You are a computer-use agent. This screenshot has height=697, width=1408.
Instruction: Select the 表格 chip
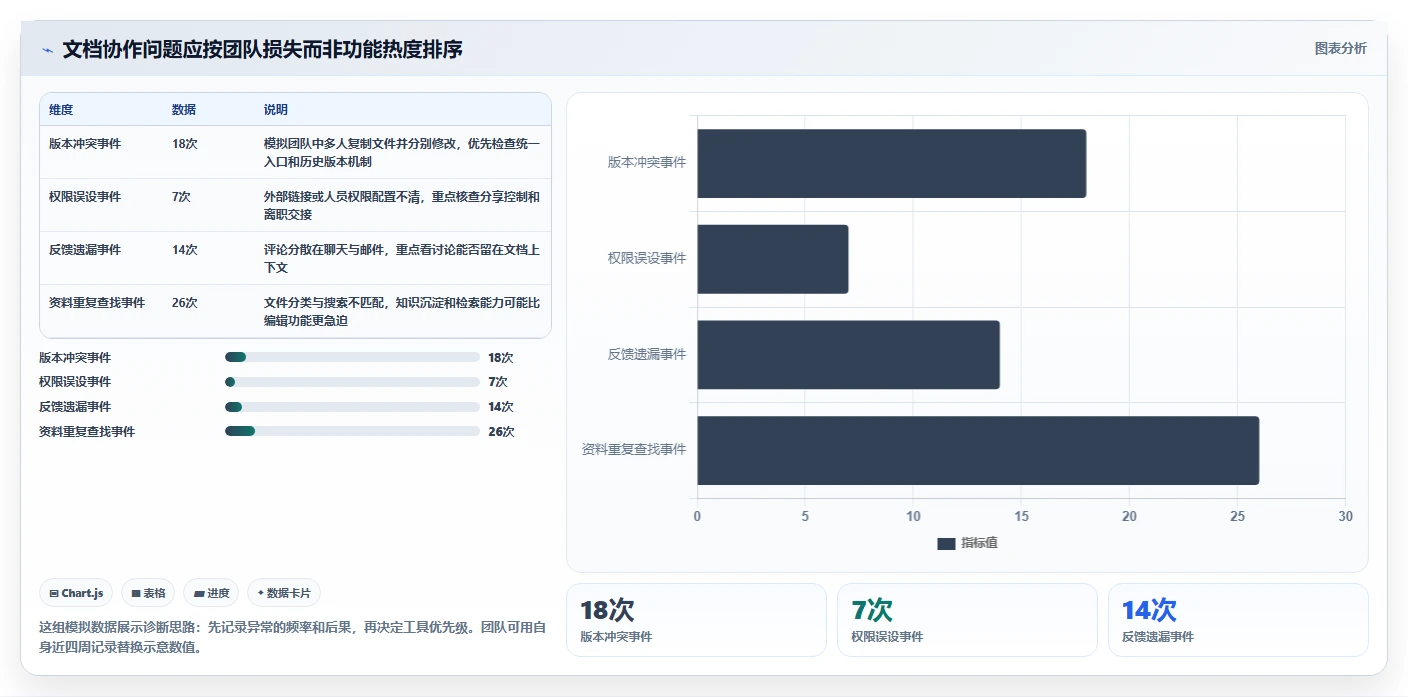tap(148, 593)
